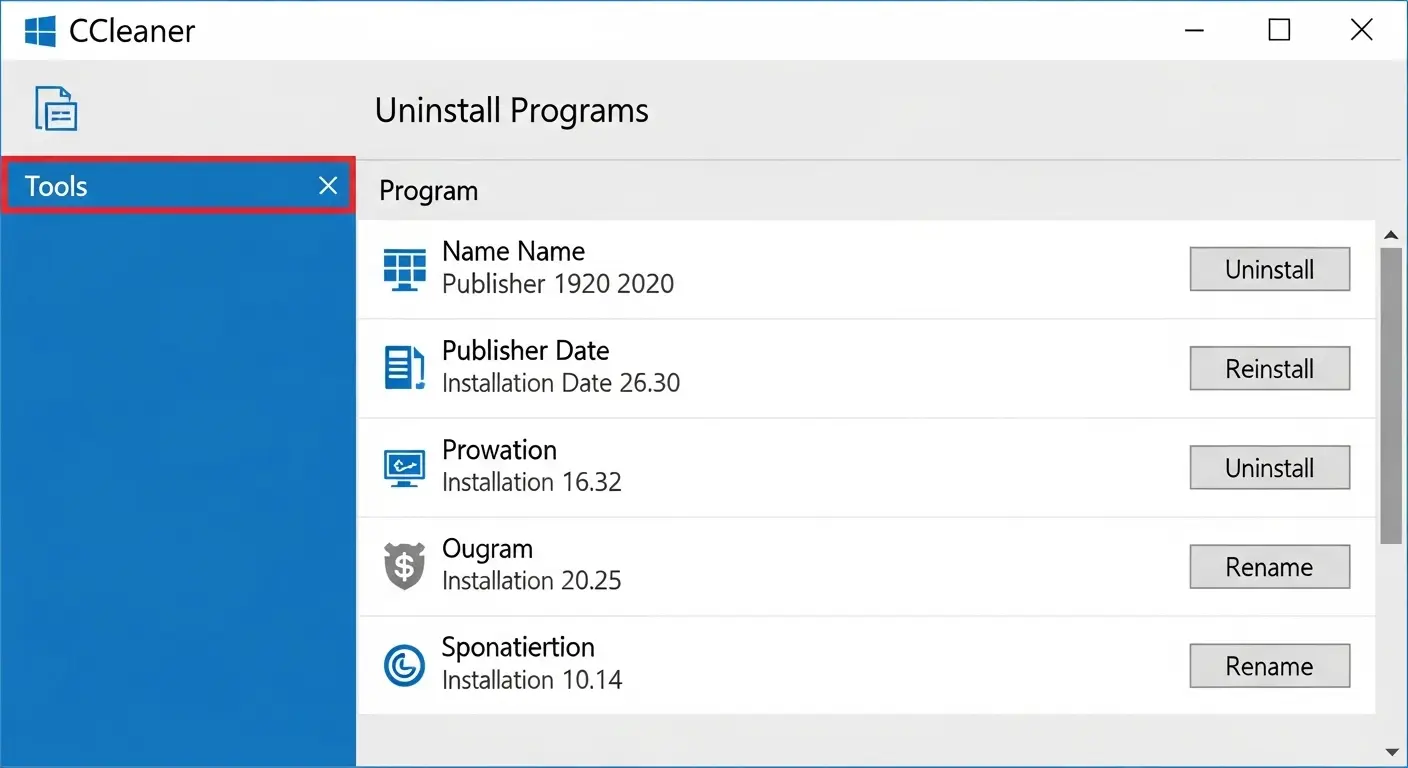Select "Installation Date 26.30" text

561,383
